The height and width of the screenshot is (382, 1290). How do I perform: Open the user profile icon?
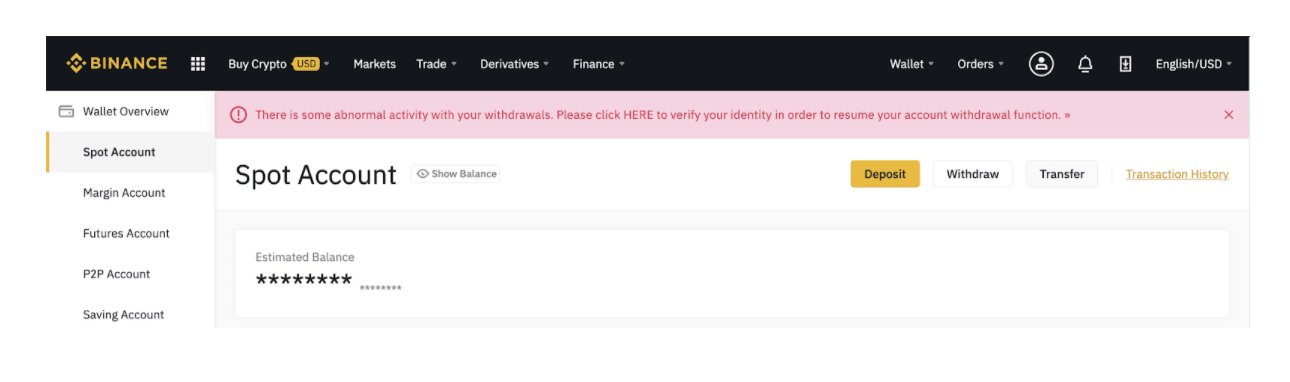[x=1041, y=64]
